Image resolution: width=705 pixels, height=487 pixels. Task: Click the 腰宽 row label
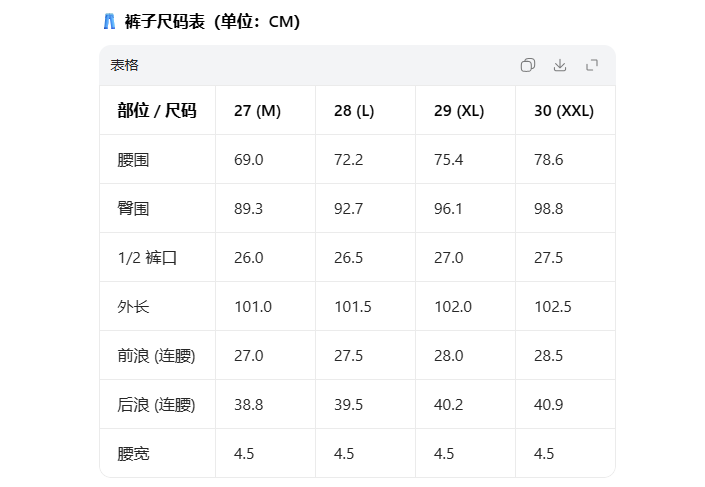tap(133, 454)
